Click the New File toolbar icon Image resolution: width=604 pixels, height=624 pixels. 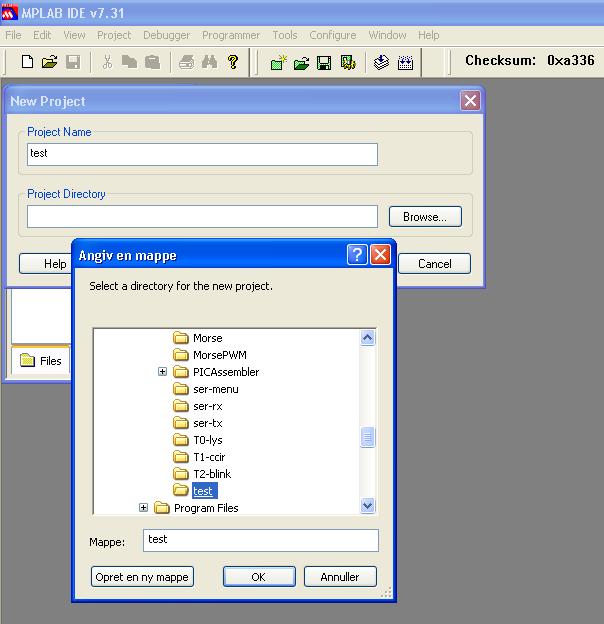tap(27, 62)
